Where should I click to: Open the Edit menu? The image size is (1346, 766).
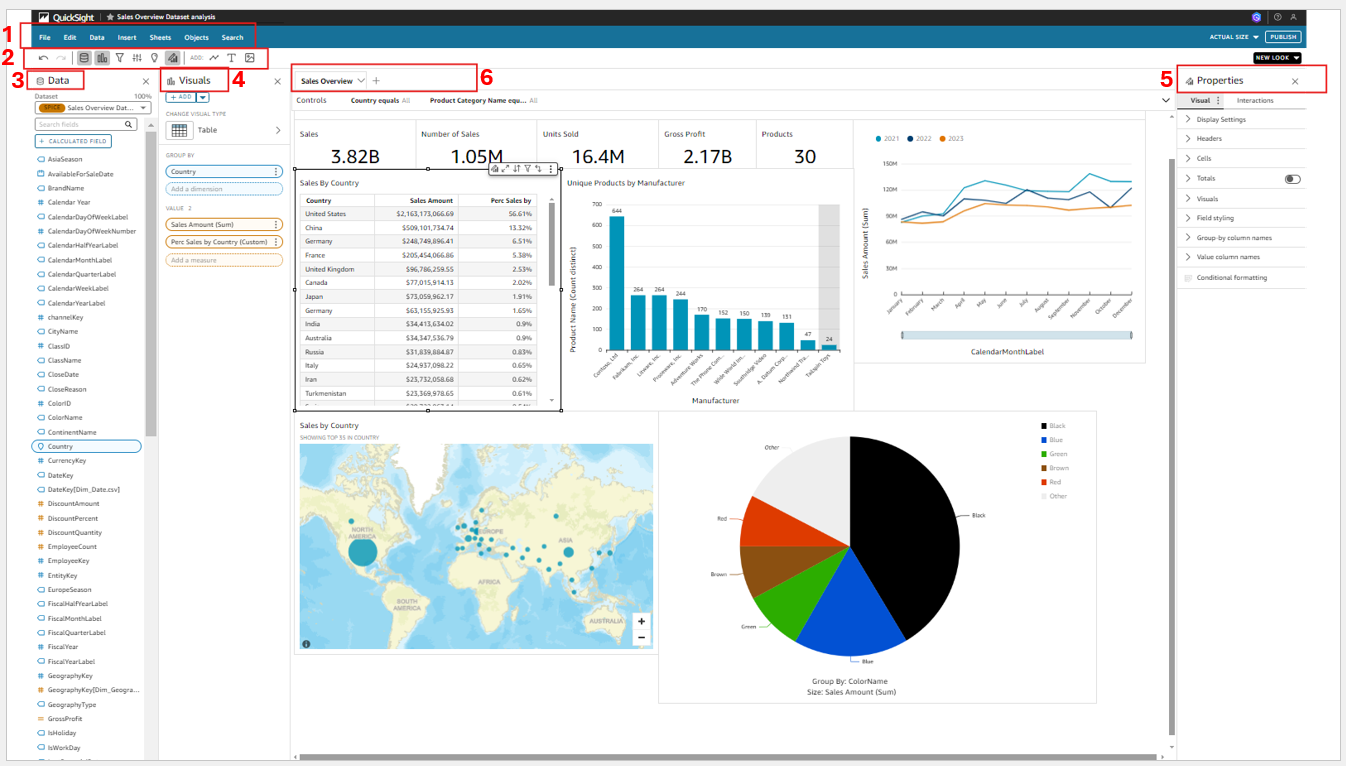[x=70, y=37]
